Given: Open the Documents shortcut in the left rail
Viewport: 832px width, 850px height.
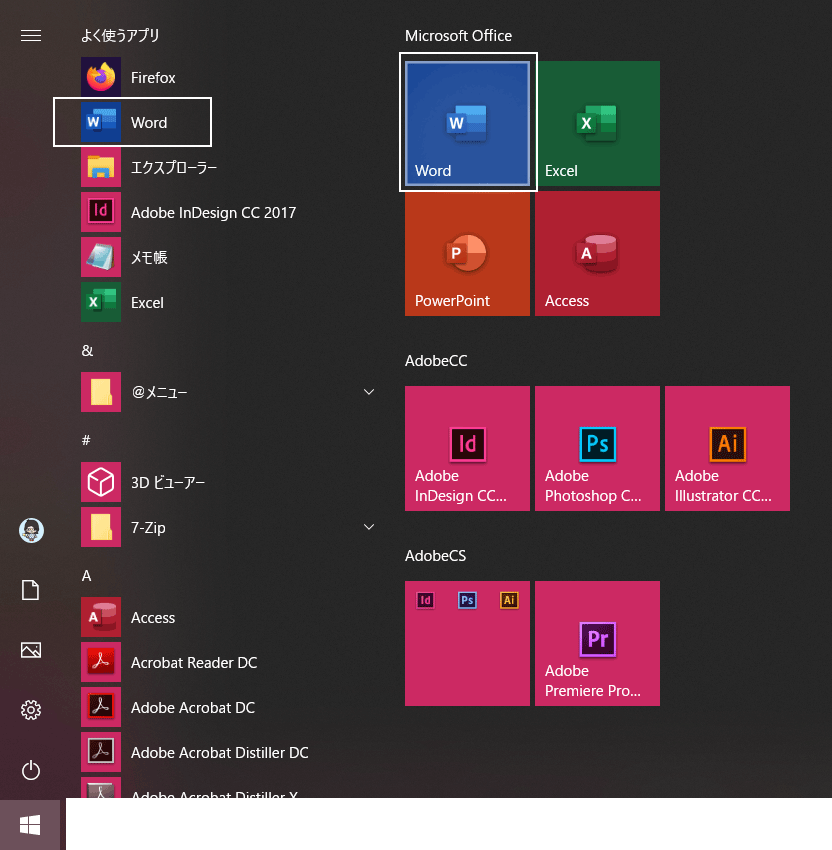Looking at the screenshot, I should point(31,590).
